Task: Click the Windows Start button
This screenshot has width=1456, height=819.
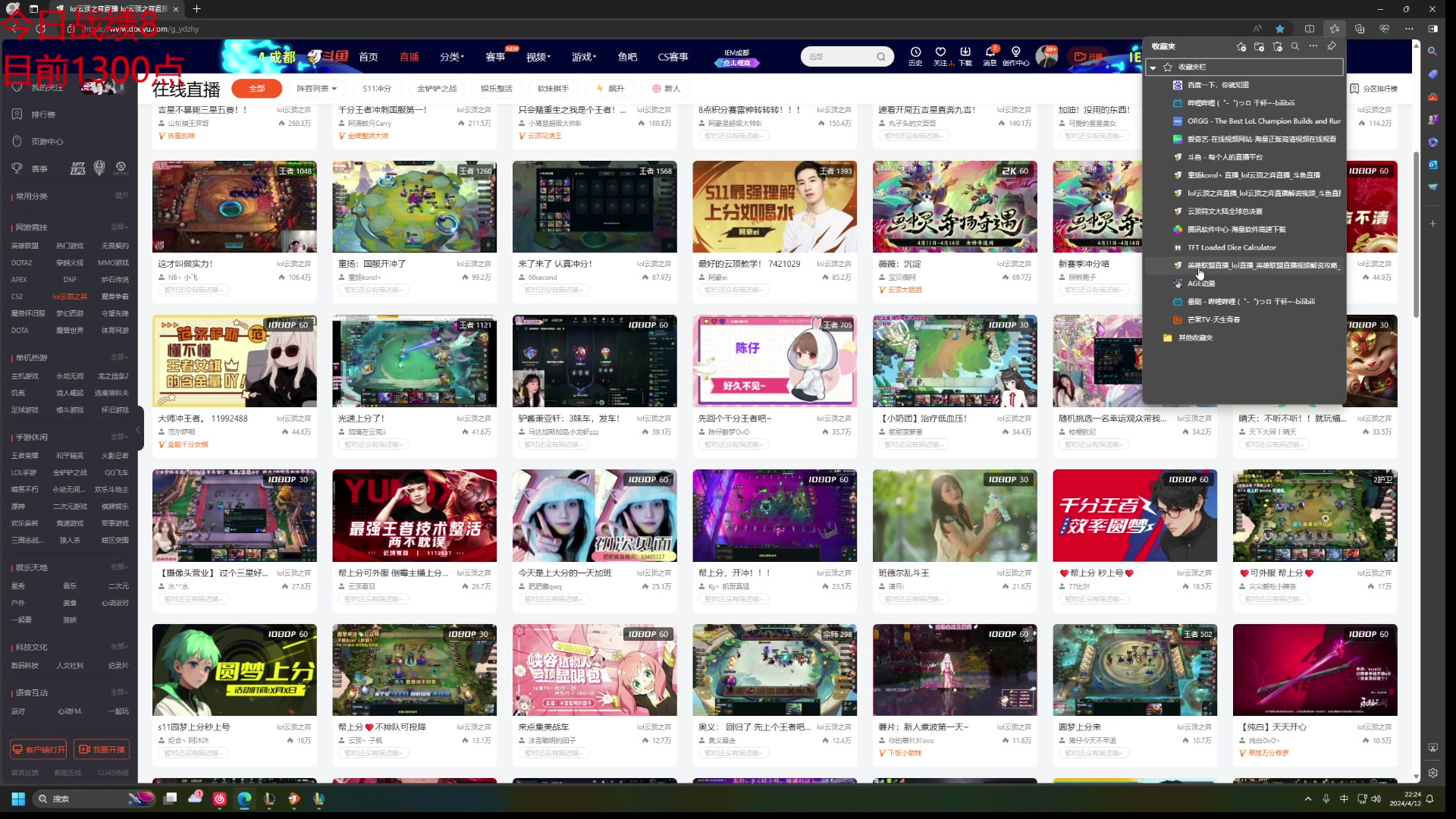Action: (x=18, y=799)
